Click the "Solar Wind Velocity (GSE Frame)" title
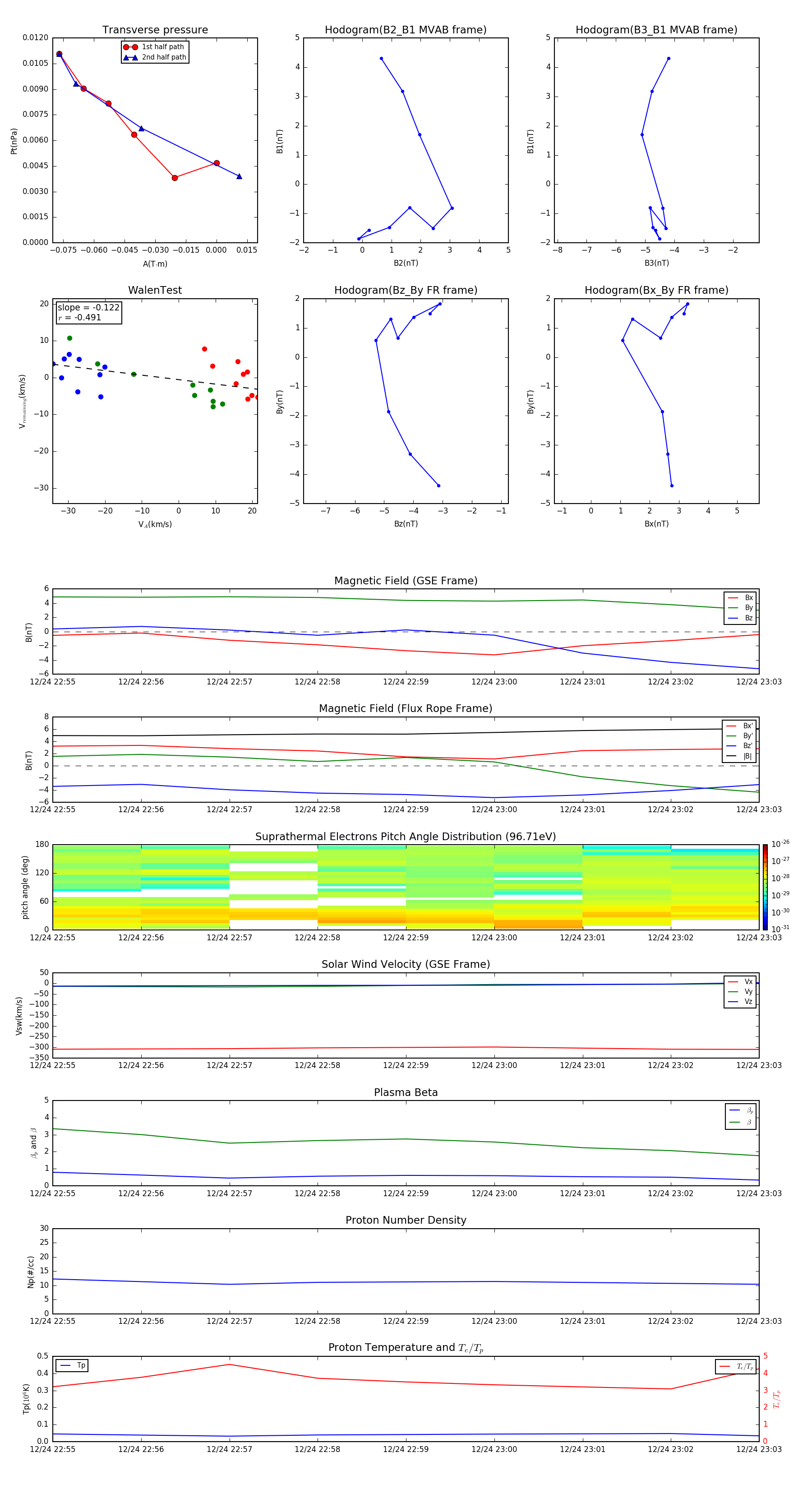812x1489 pixels. [406, 964]
